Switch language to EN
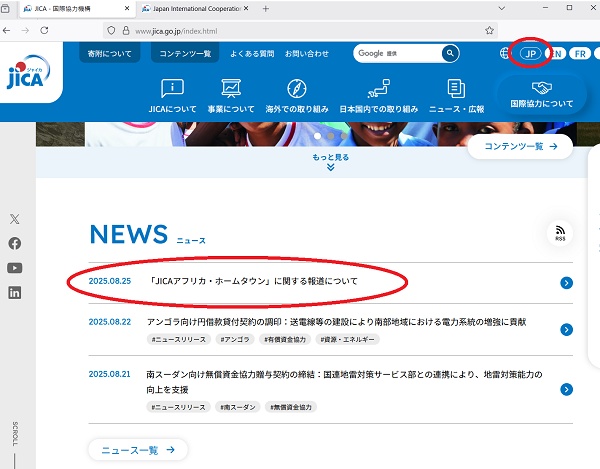600x469 pixels. pyautogui.click(x=555, y=54)
